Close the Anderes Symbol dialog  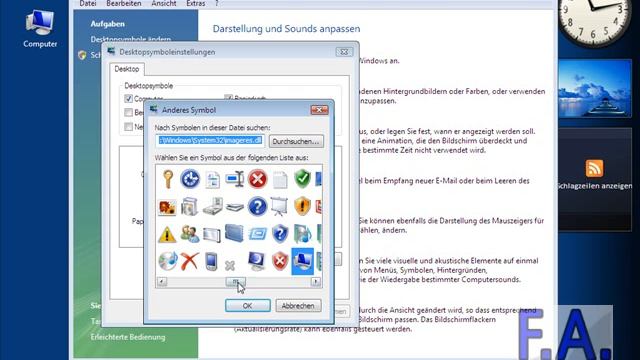(x=319, y=110)
